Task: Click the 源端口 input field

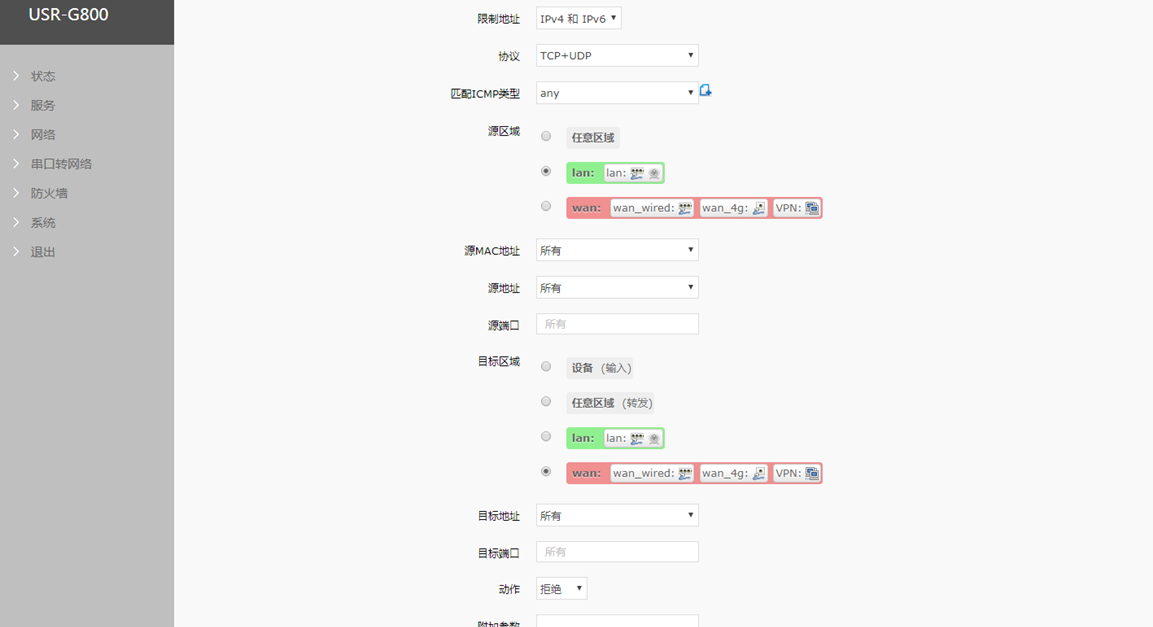Action: point(617,324)
